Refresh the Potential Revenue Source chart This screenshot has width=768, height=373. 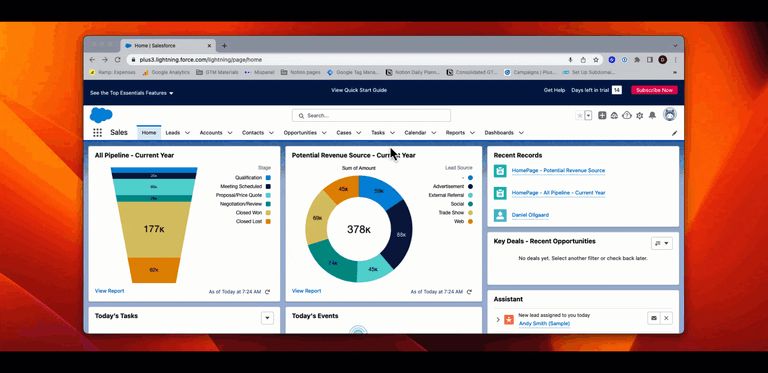pos(469,292)
